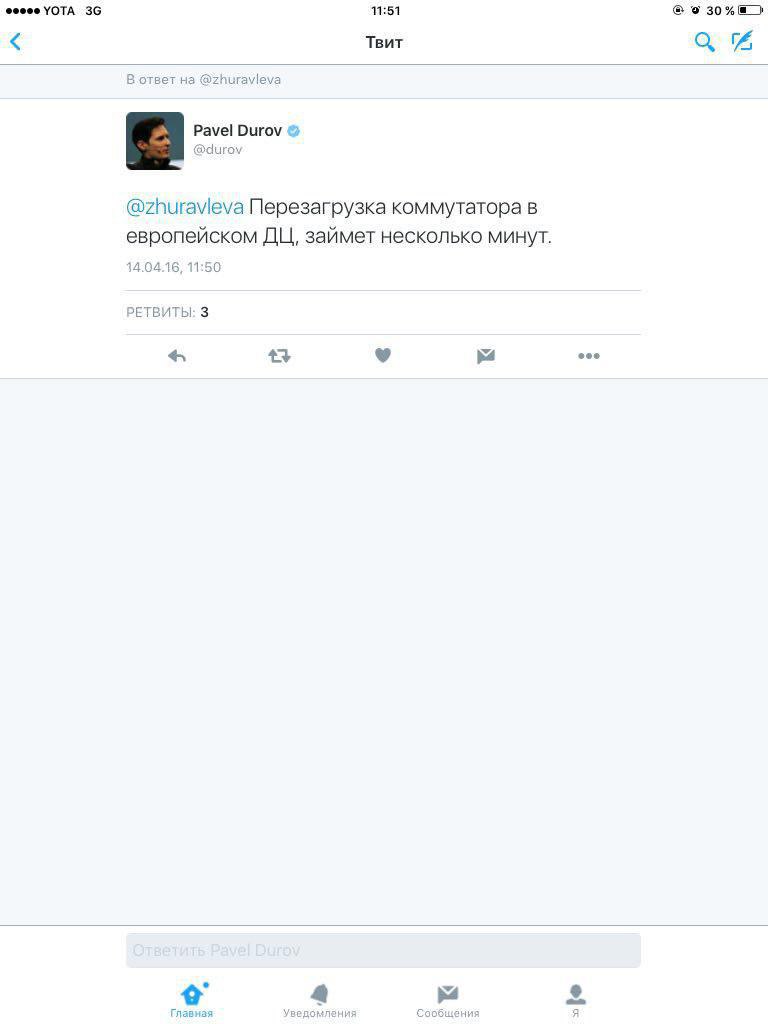
Task: Open search with magnifier icon
Action: (704, 42)
